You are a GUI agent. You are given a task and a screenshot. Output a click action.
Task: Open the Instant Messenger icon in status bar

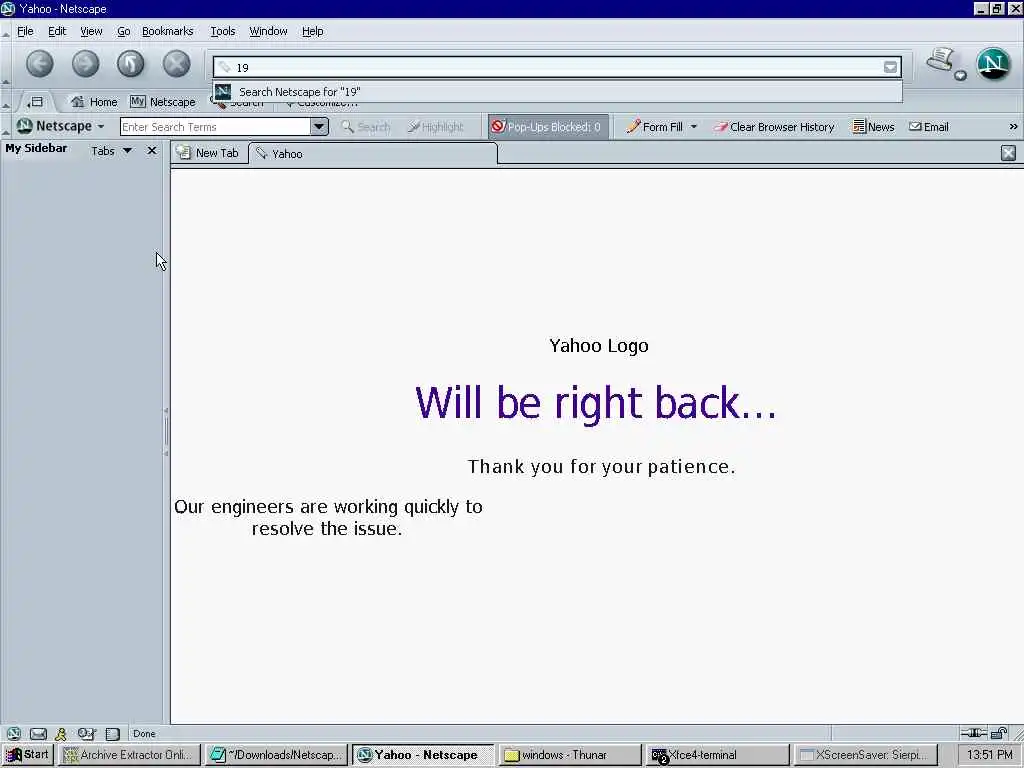tap(61, 733)
